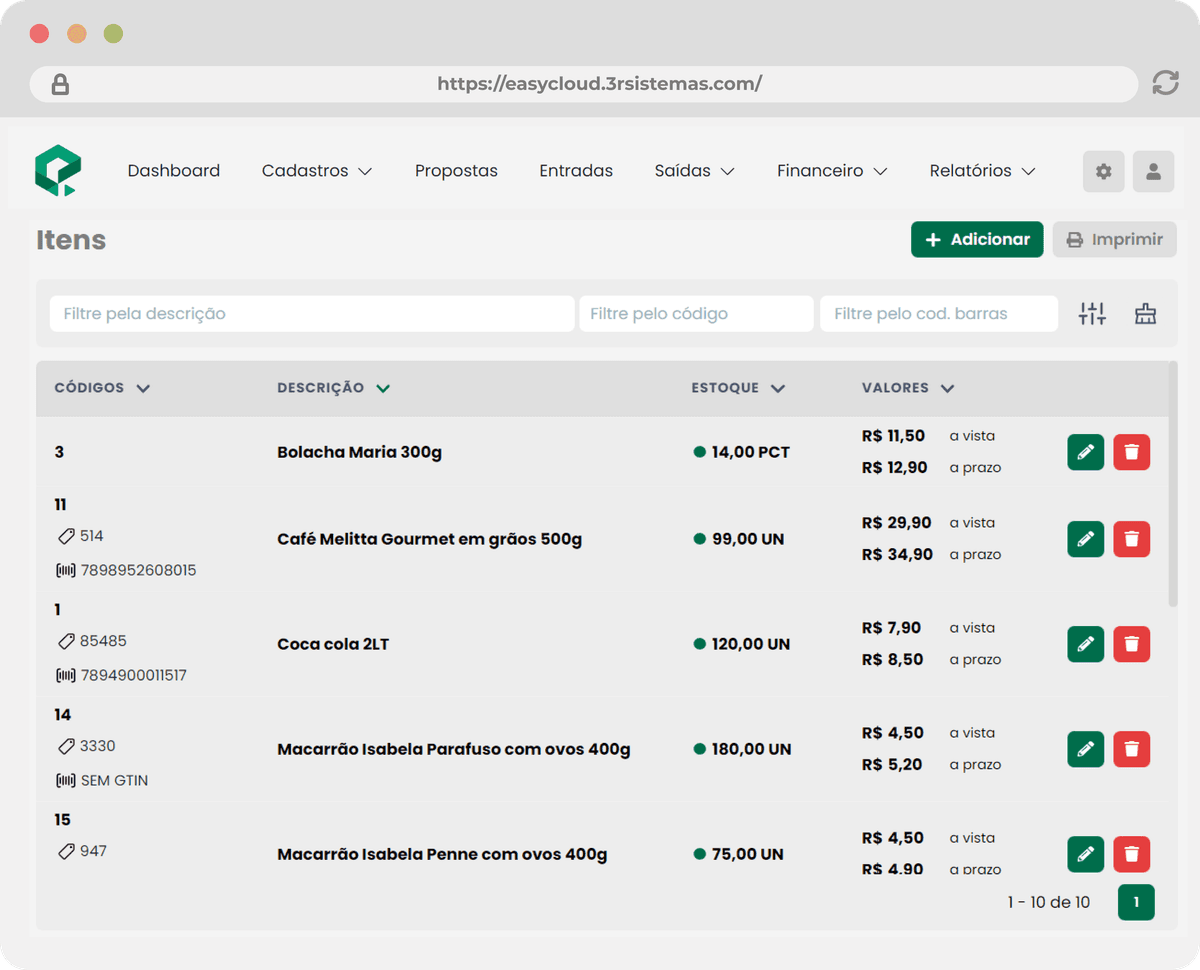Expand the Relatórios menu
1200x970 pixels.
(982, 171)
